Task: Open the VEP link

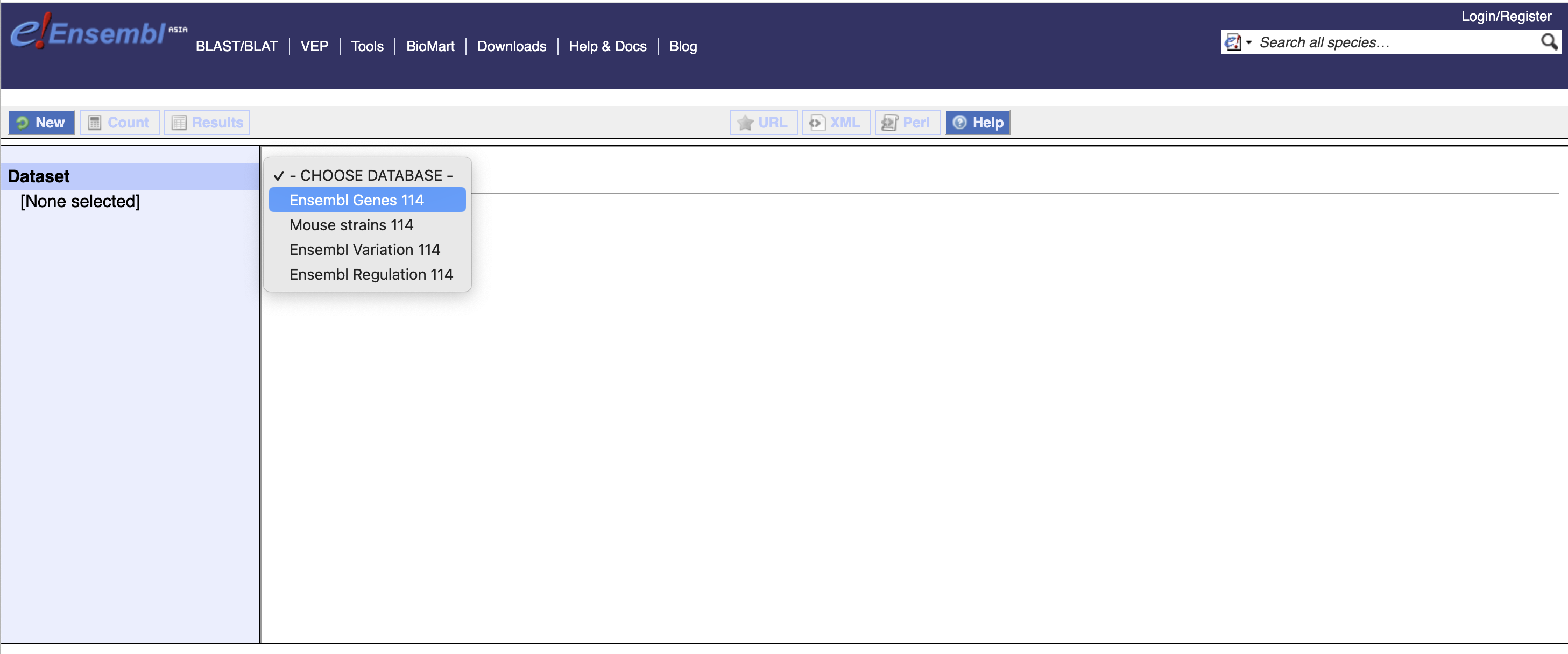Action: click(x=314, y=46)
